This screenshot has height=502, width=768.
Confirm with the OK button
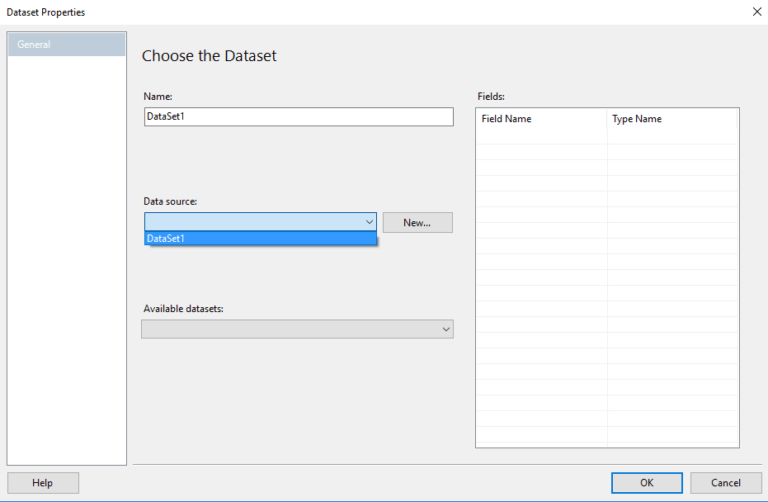tap(647, 483)
